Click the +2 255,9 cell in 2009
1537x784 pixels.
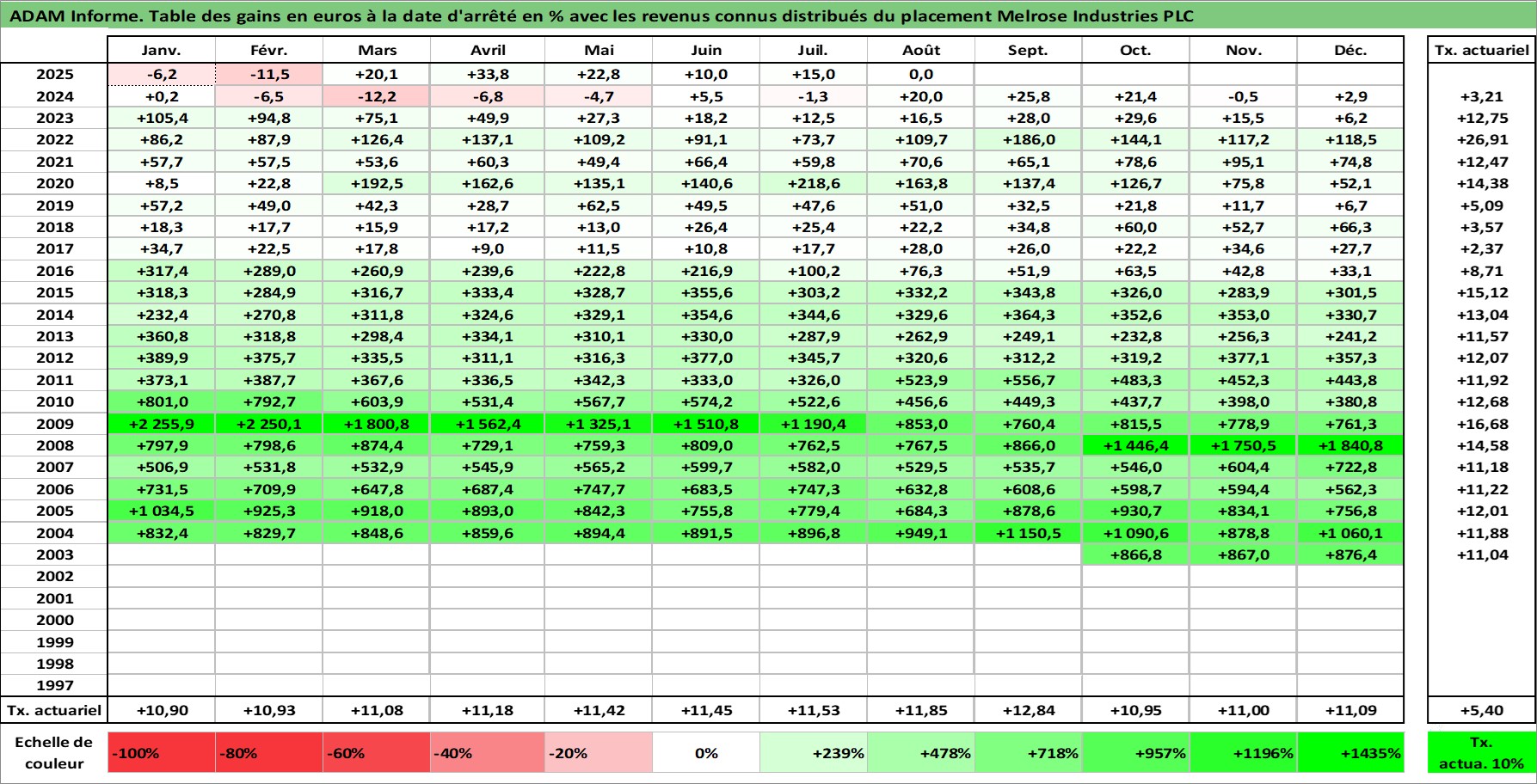point(162,424)
